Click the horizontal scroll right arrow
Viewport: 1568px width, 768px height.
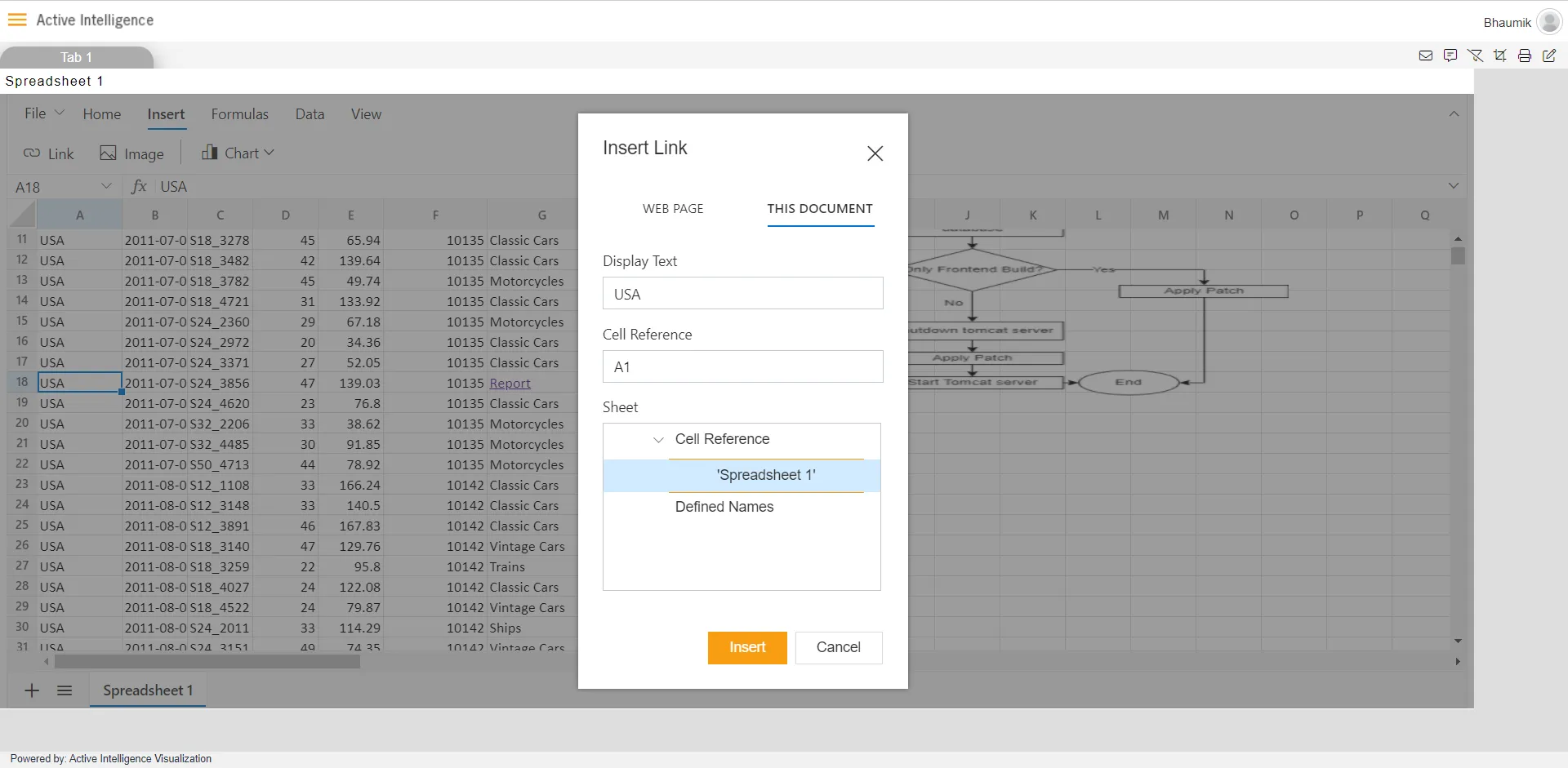point(1458,662)
